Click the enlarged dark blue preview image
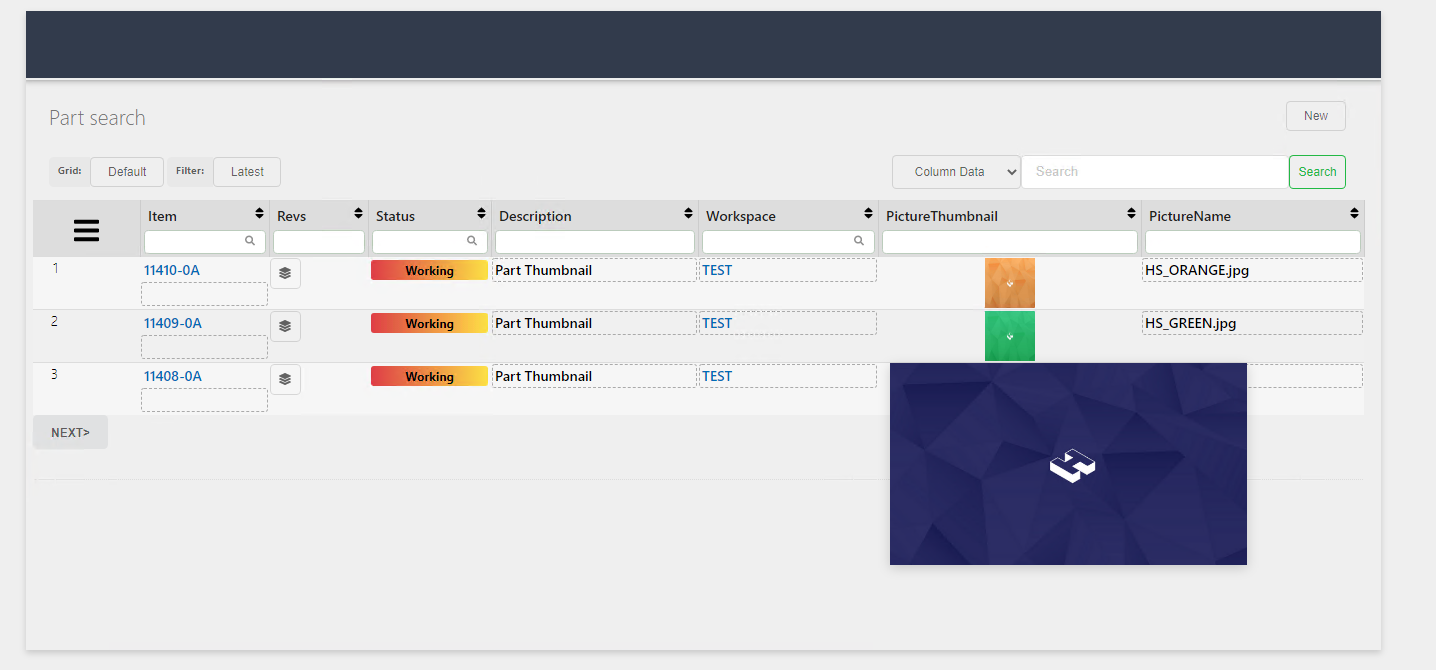1436x670 pixels. click(x=1068, y=464)
